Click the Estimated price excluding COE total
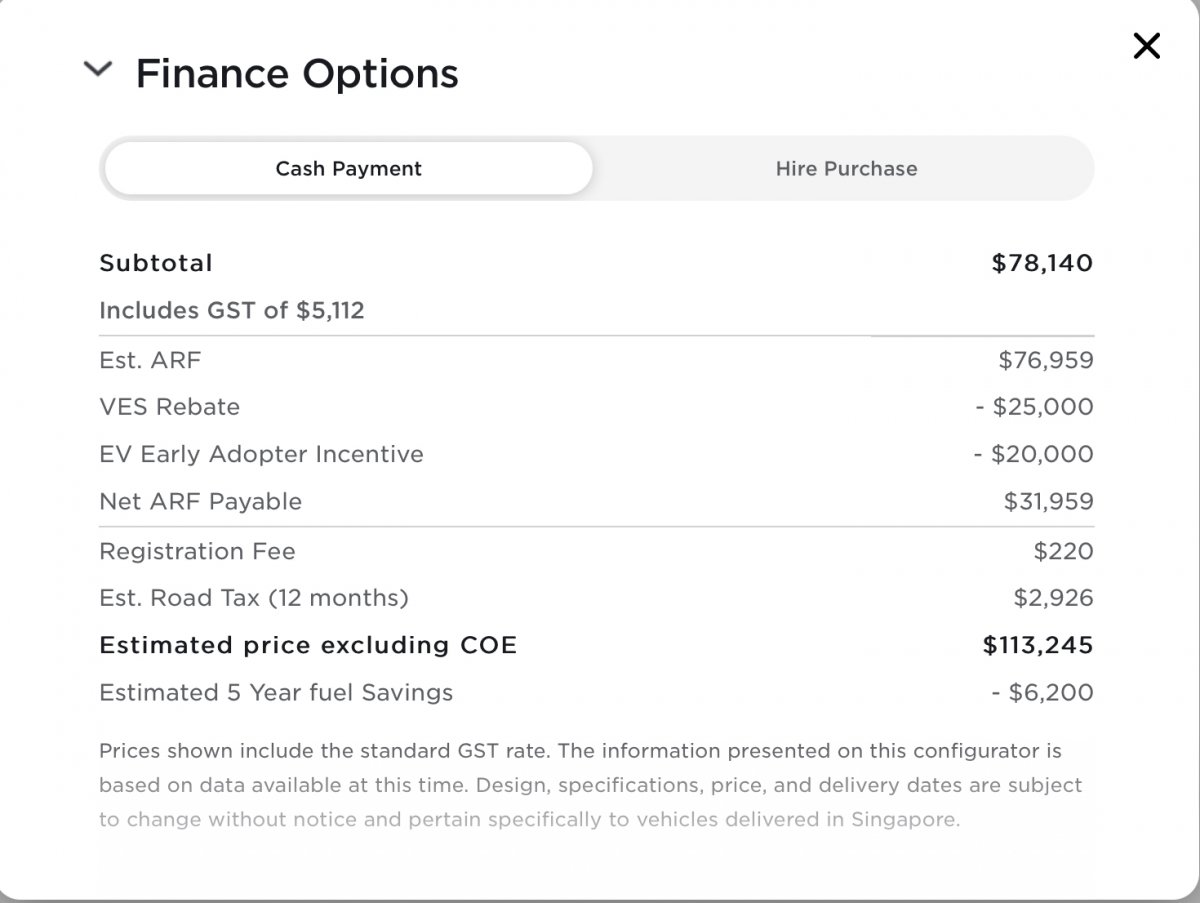This screenshot has height=903, width=1200. (308, 645)
